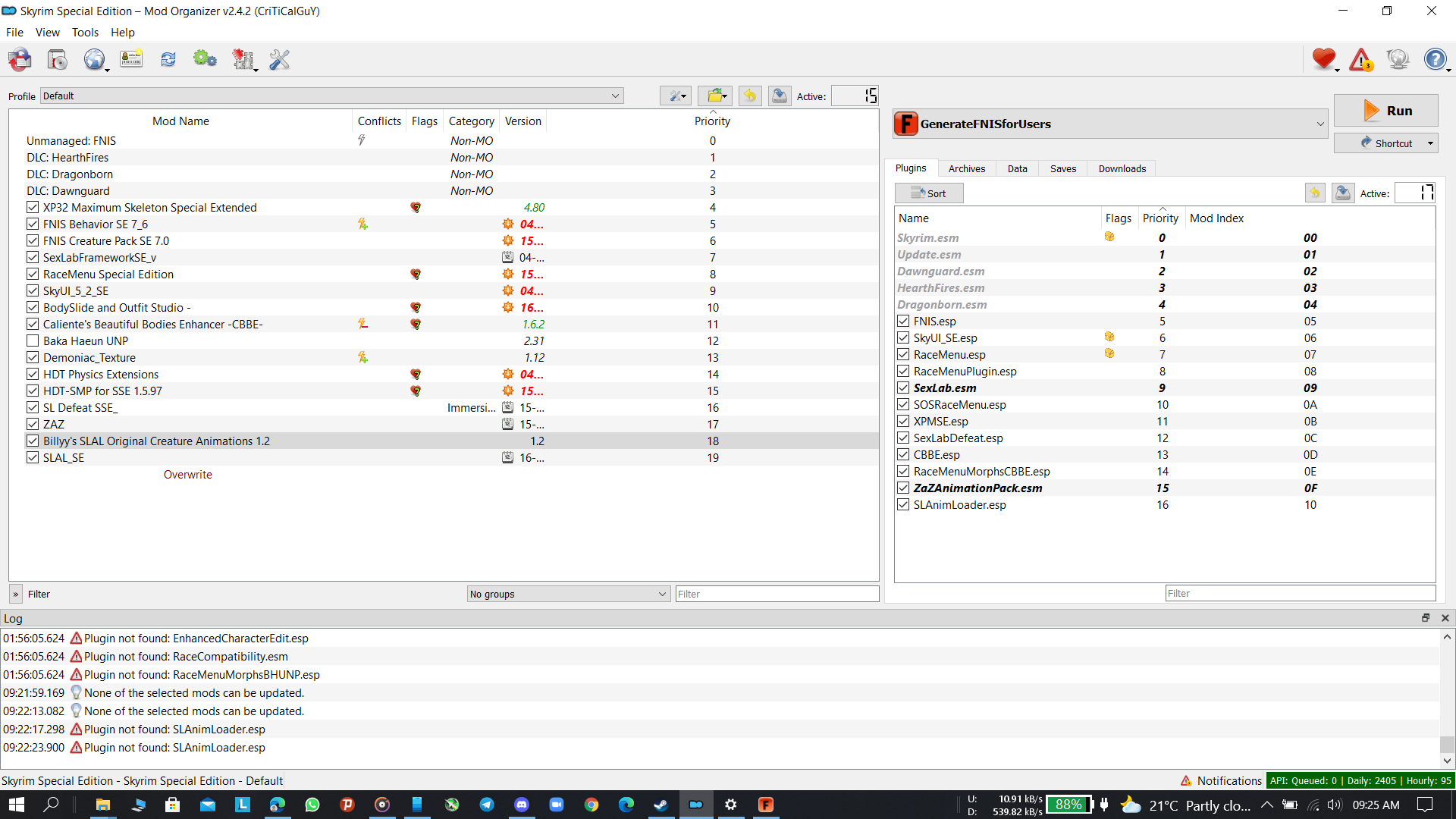Click the mod list Filter input field
This screenshot has height=819, width=1456.
coord(777,594)
